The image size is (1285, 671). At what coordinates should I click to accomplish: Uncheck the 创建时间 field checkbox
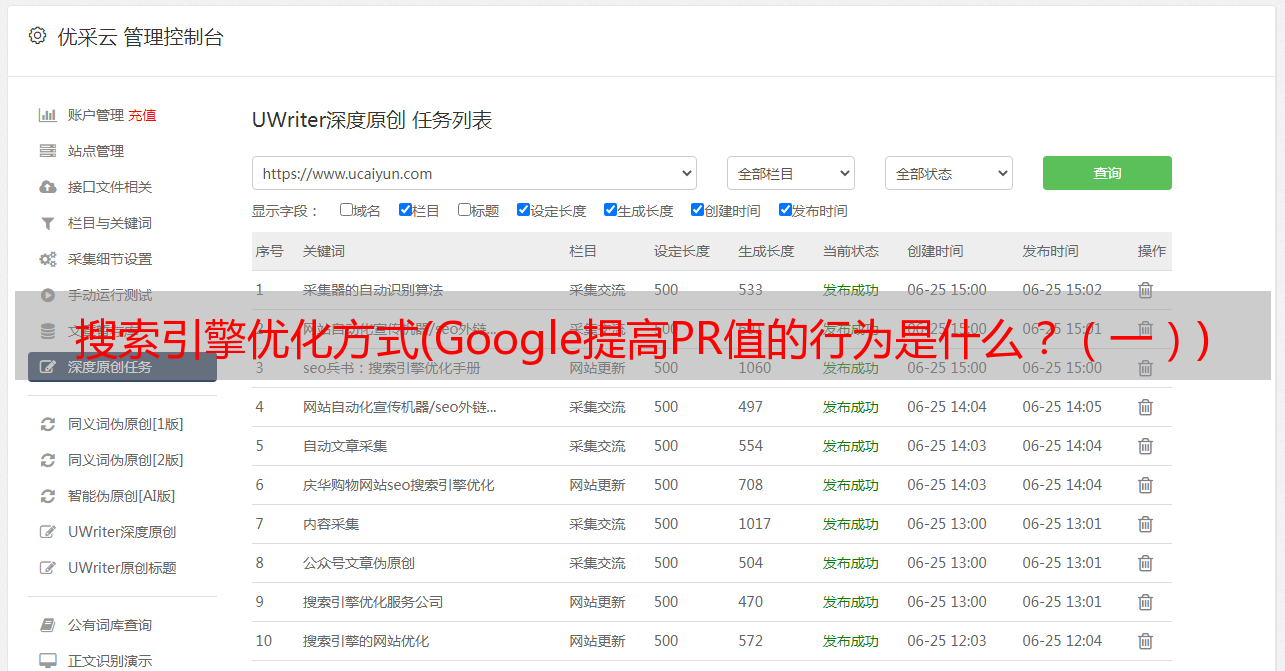[x=697, y=210]
